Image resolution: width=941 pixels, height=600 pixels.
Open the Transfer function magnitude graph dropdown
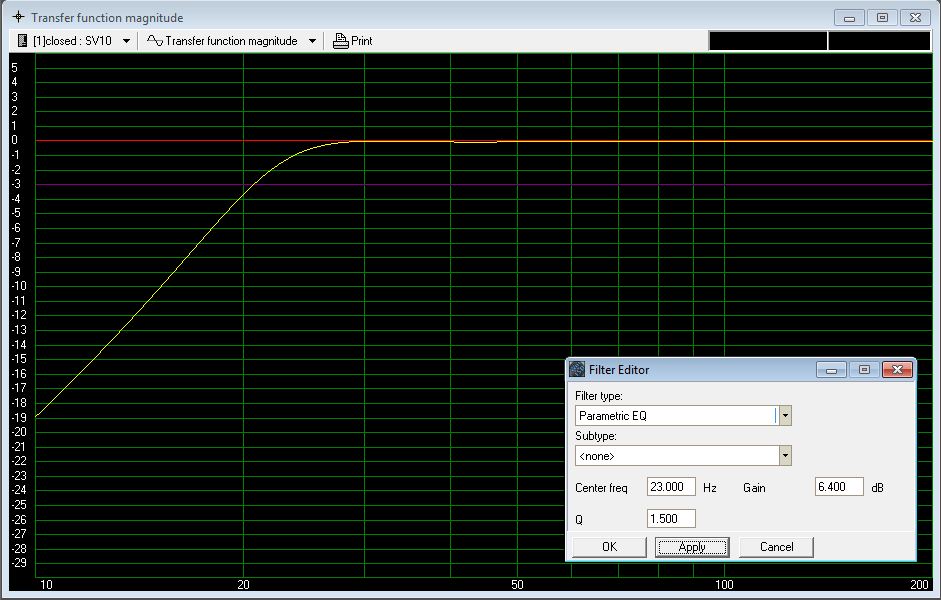[x=313, y=41]
